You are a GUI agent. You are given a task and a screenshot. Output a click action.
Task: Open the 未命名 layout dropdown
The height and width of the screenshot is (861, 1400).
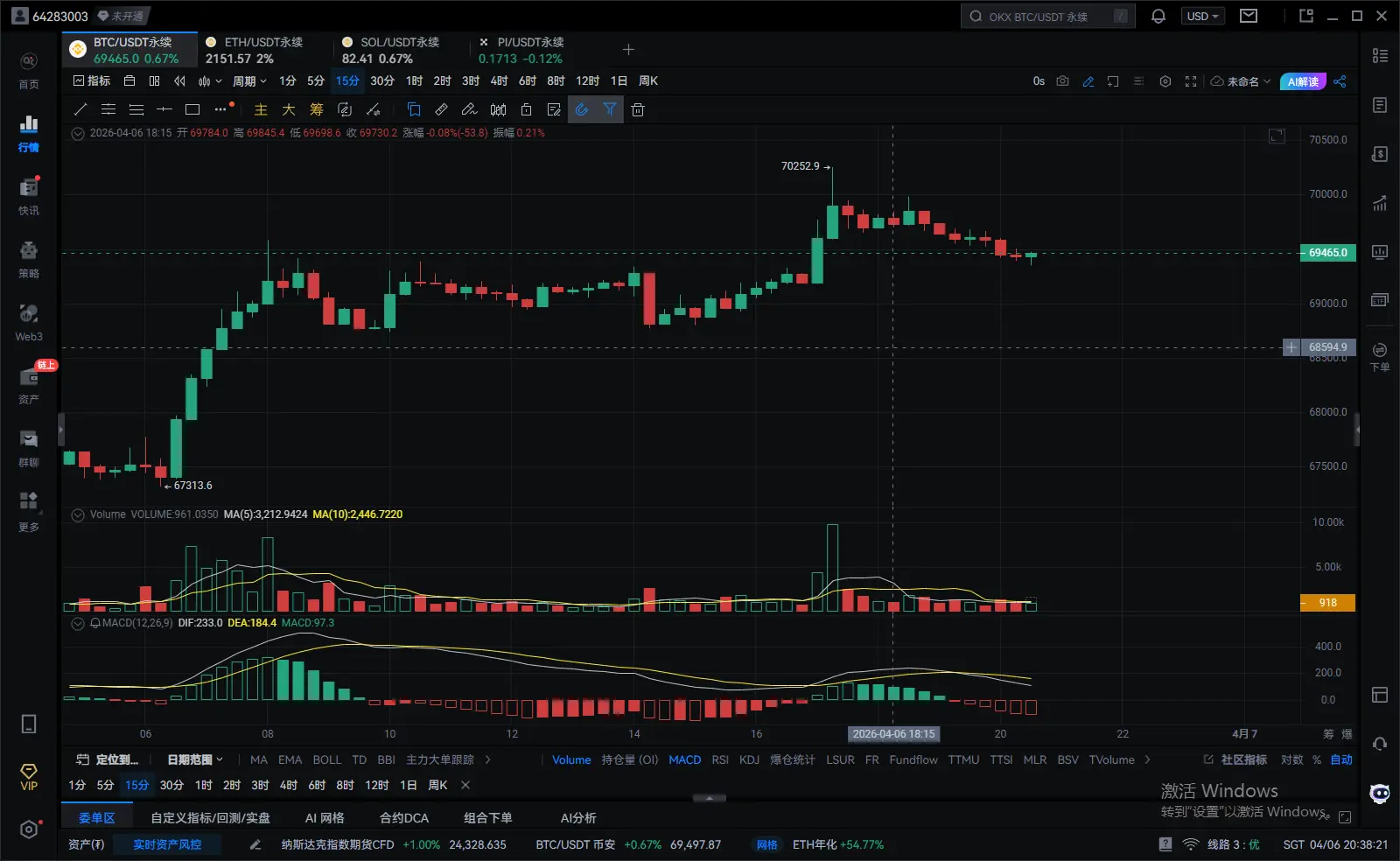[x=1241, y=81]
